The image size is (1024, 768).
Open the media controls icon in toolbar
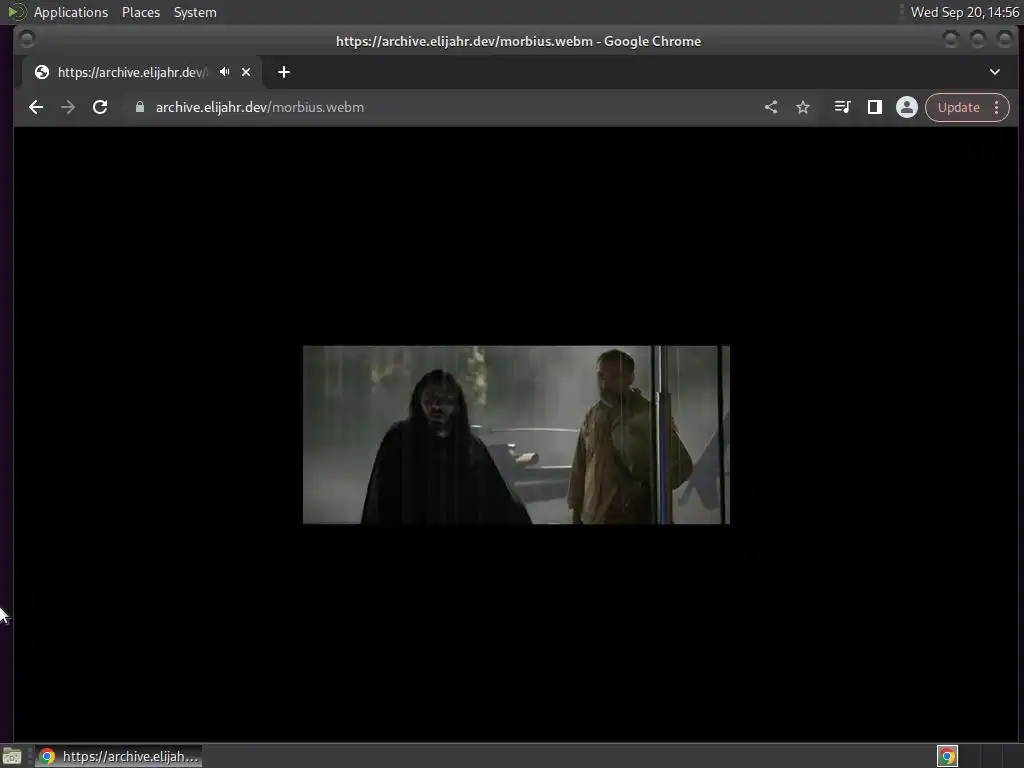coord(842,107)
